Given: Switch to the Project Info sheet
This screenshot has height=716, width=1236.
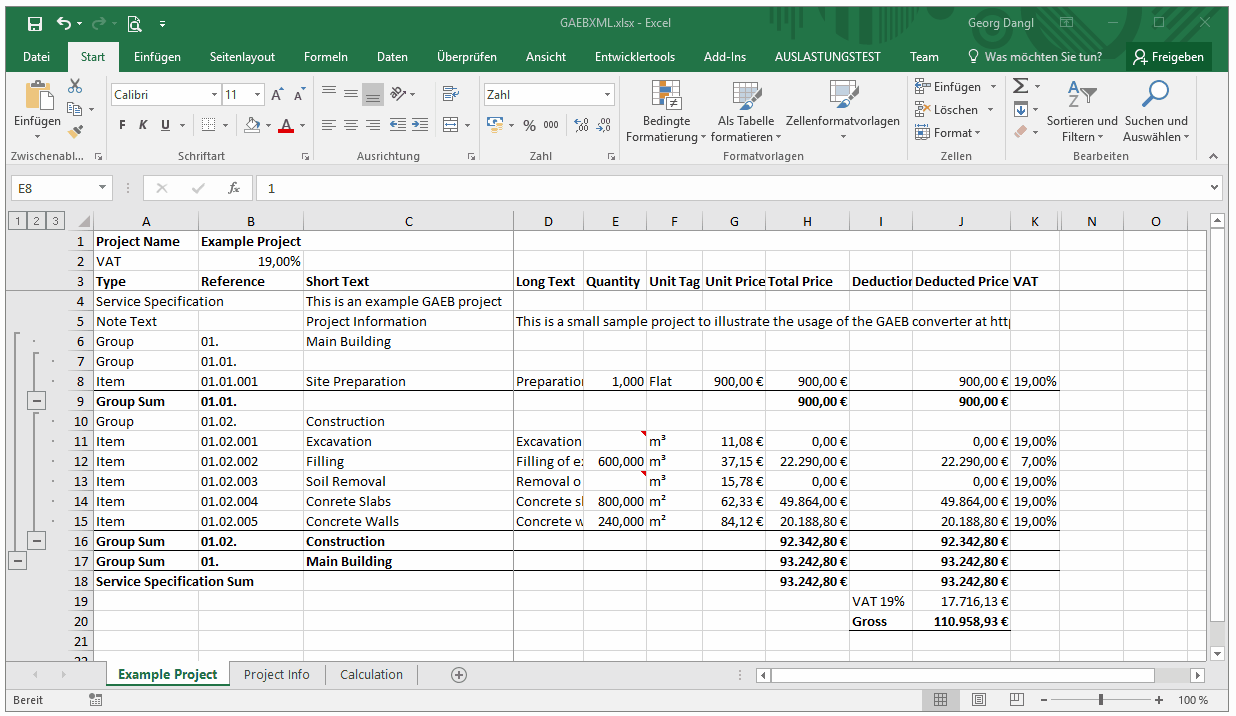Looking at the screenshot, I should (277, 675).
